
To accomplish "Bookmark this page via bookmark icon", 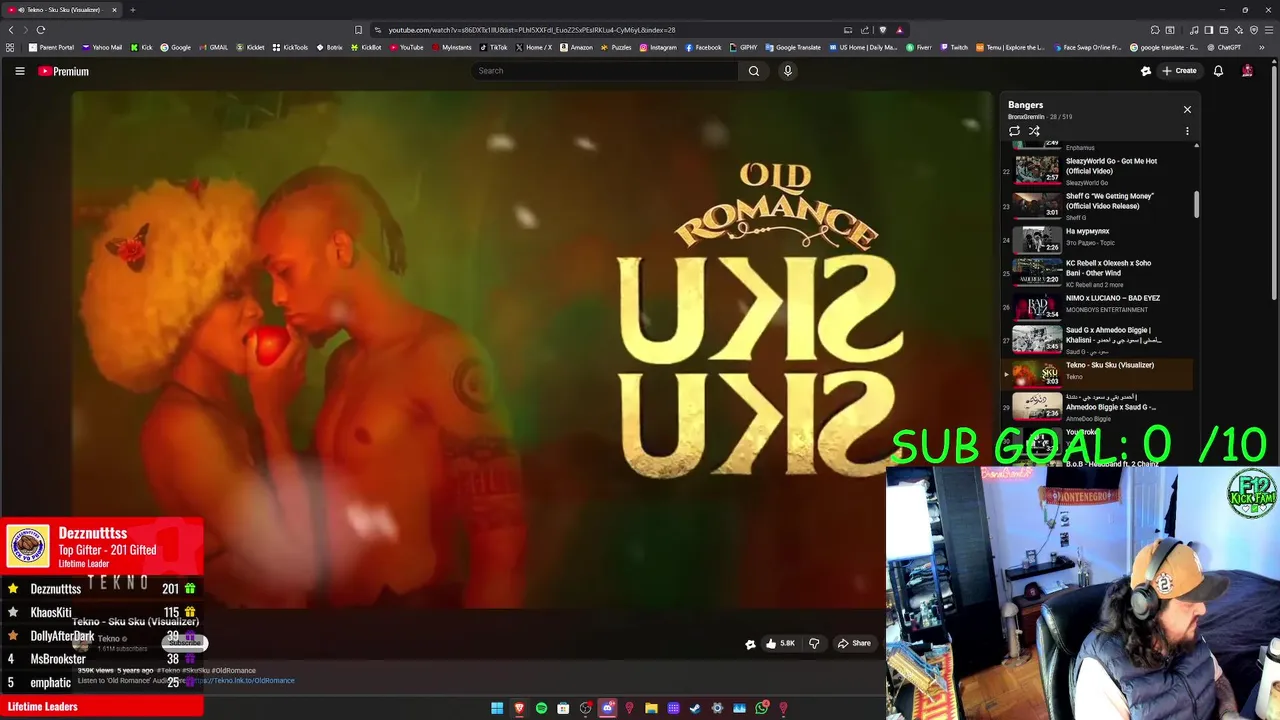I will pos(358,30).
